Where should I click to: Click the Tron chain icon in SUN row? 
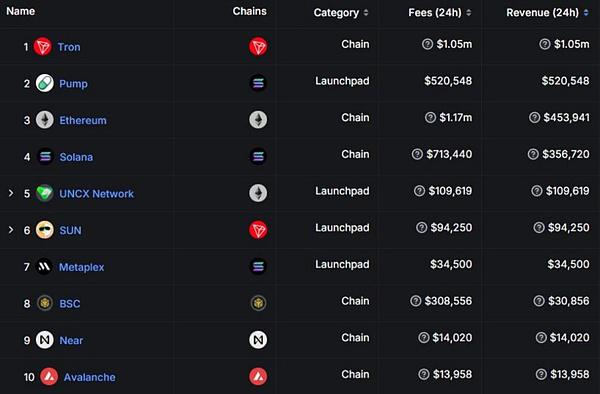click(x=258, y=230)
